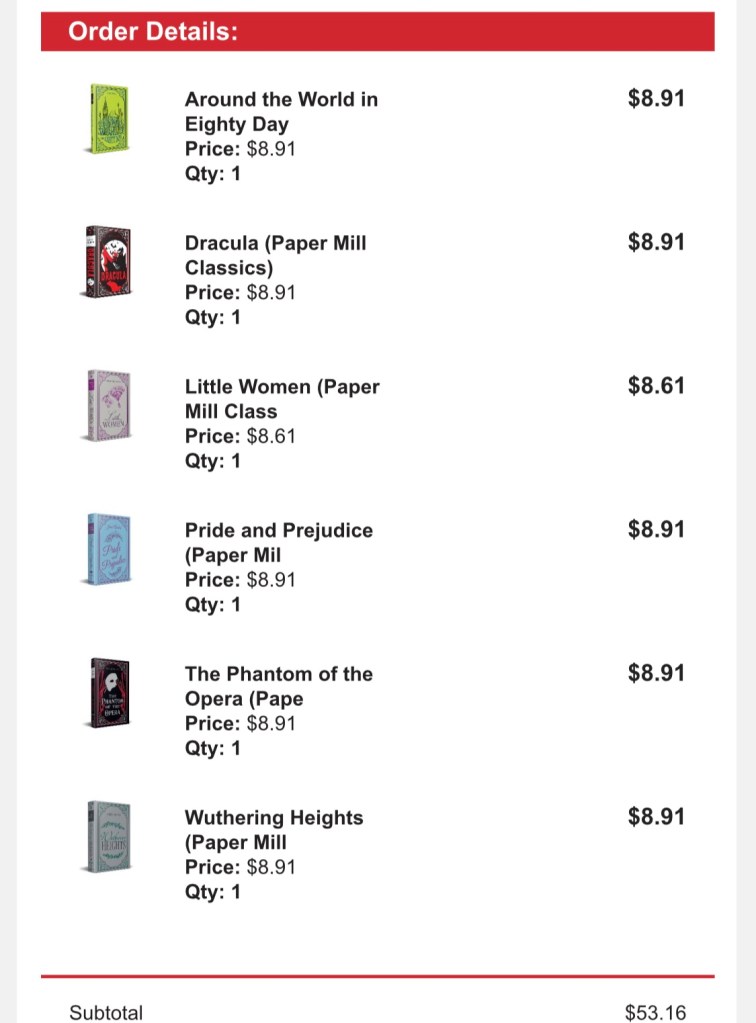Image resolution: width=756 pixels, height=1023 pixels.
Task: Click the Order Details header bar
Action: pyautogui.click(x=378, y=32)
